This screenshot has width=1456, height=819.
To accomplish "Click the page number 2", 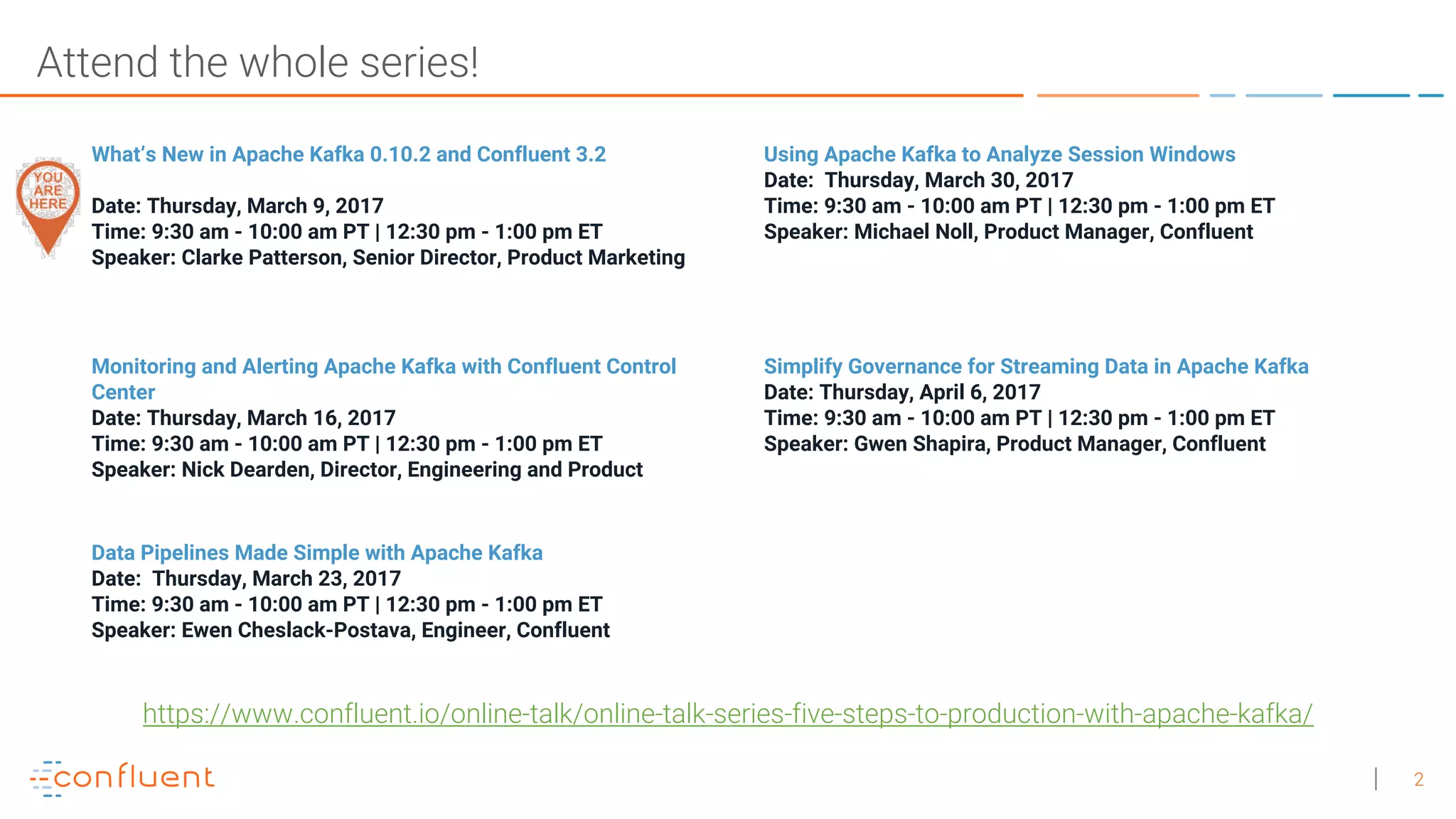I will pyautogui.click(x=1418, y=780).
